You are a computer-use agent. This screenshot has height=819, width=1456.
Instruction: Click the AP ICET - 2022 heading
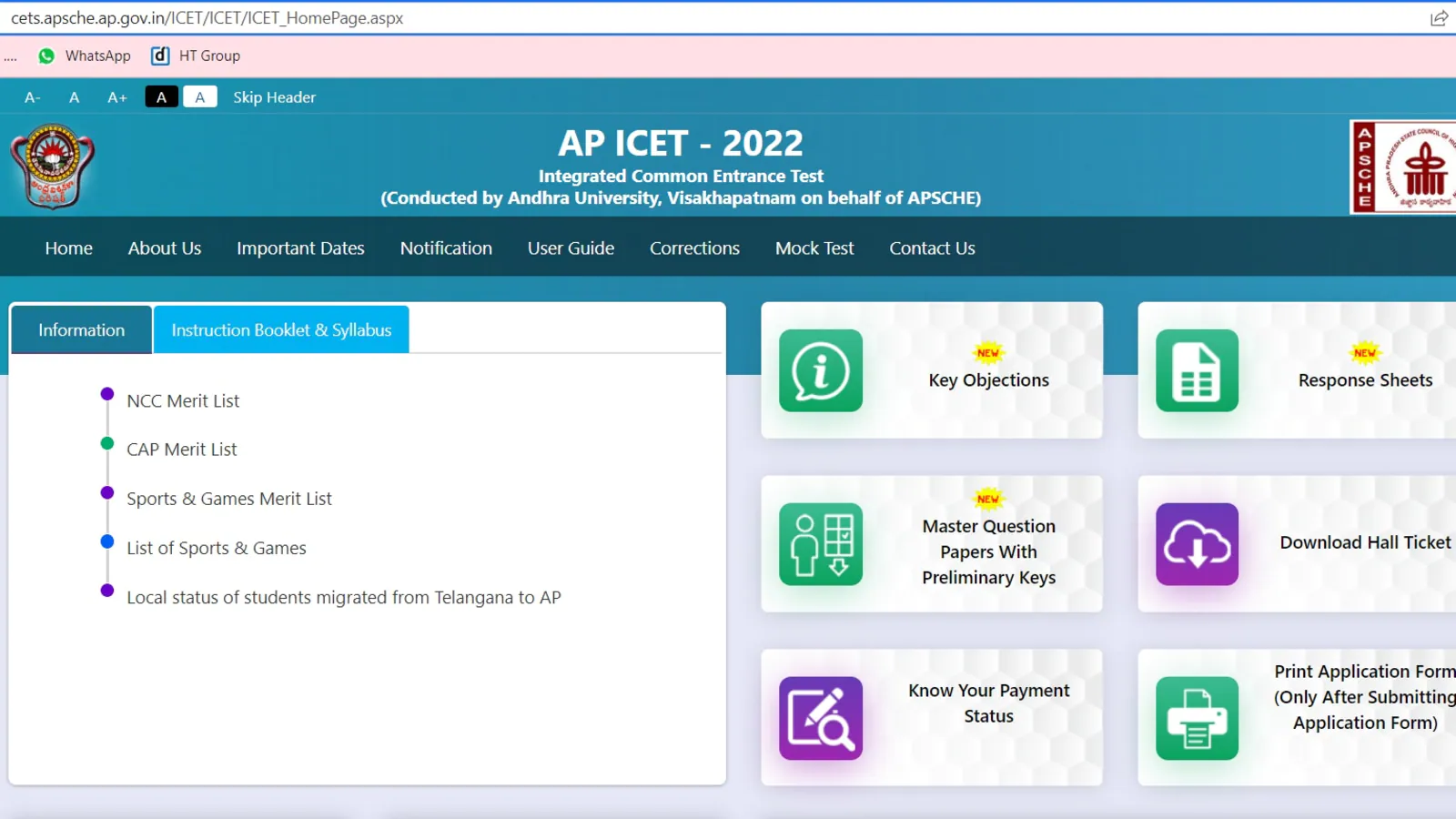[681, 143]
